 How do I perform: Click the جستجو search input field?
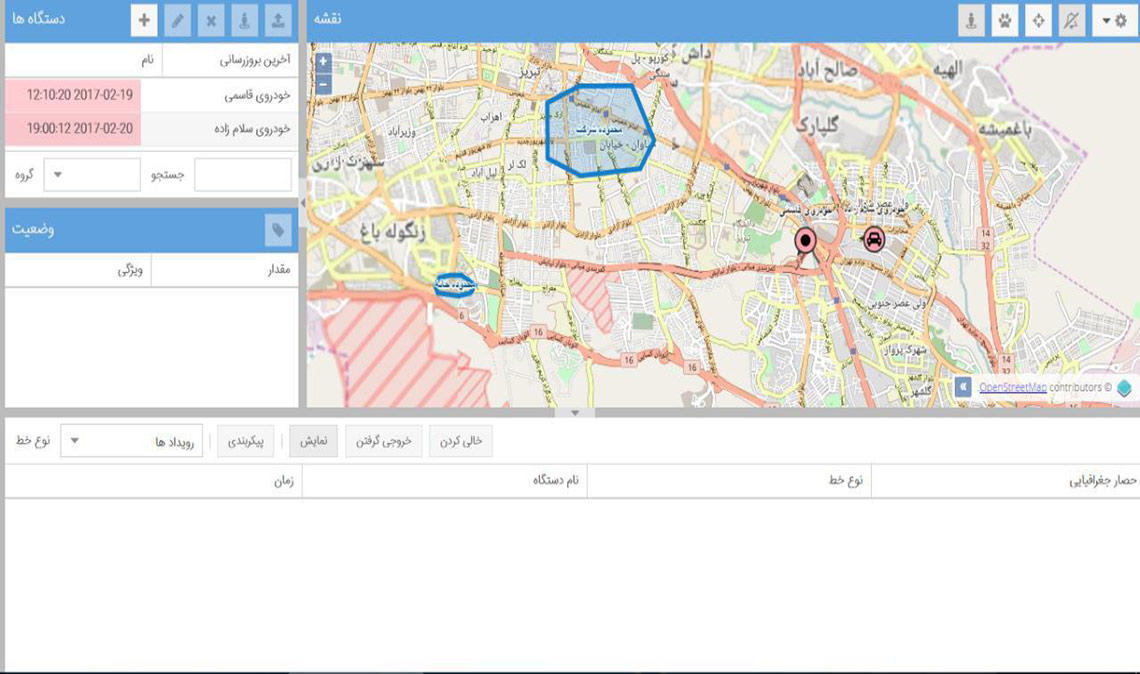pos(243,174)
